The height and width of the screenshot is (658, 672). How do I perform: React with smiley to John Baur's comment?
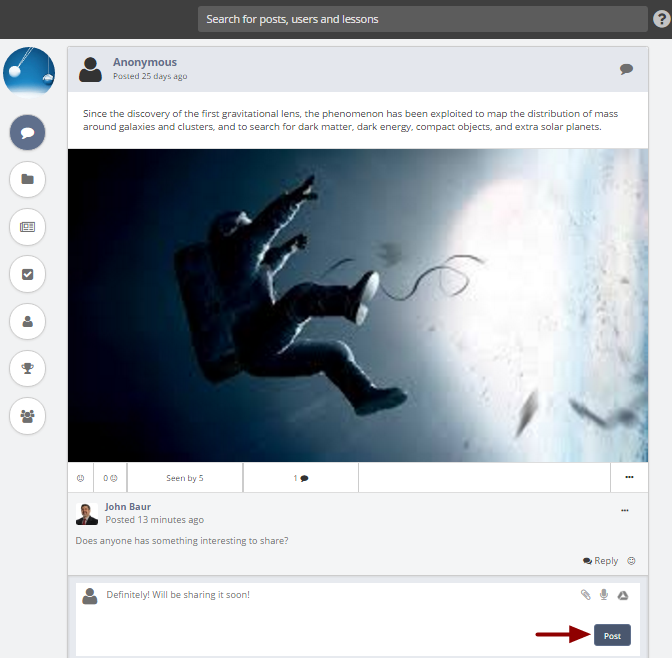coord(631,561)
